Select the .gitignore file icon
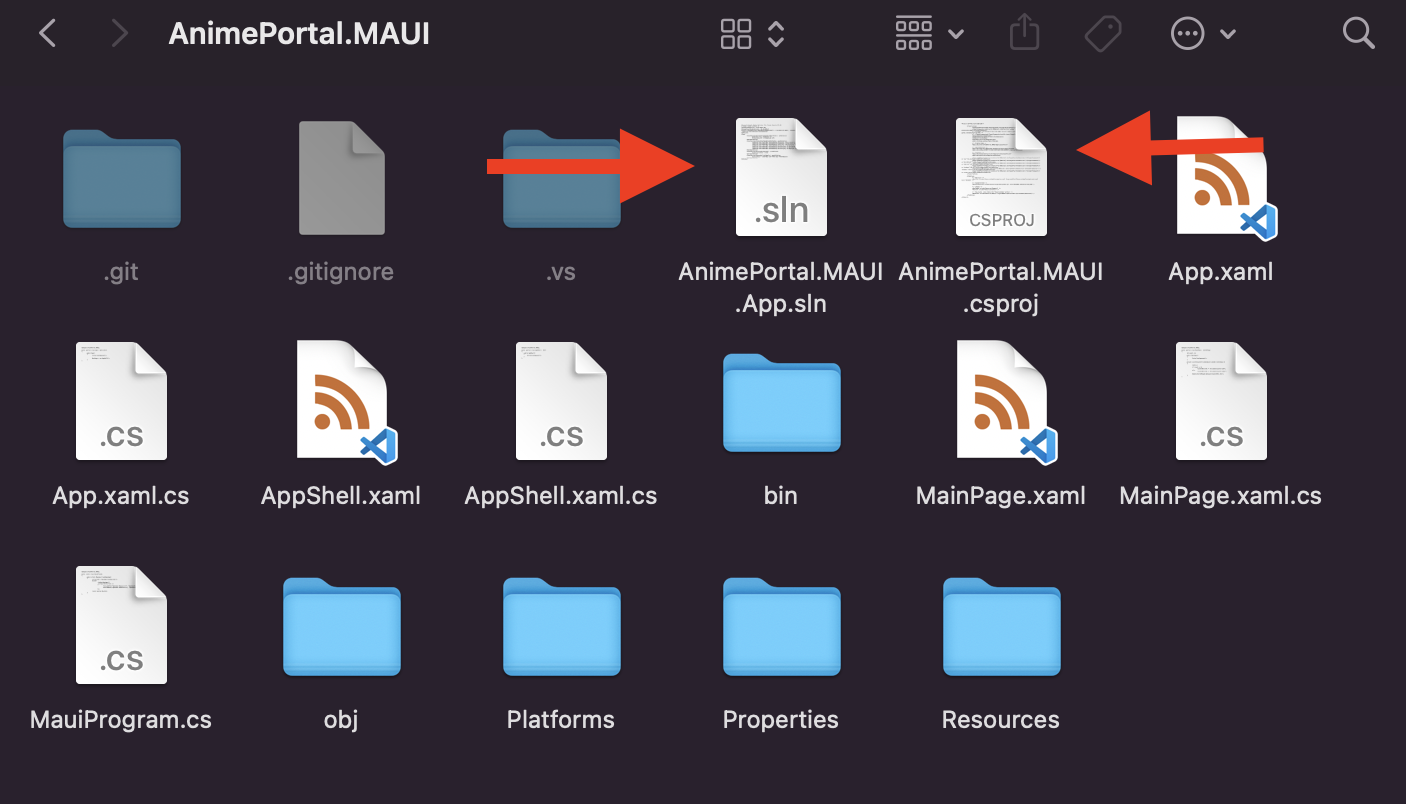1406x804 pixels. click(342, 178)
